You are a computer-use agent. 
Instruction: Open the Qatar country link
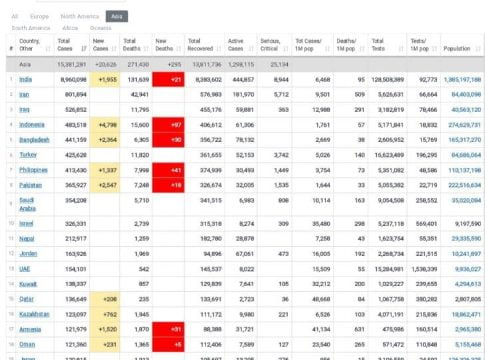pyautogui.click(x=26, y=299)
